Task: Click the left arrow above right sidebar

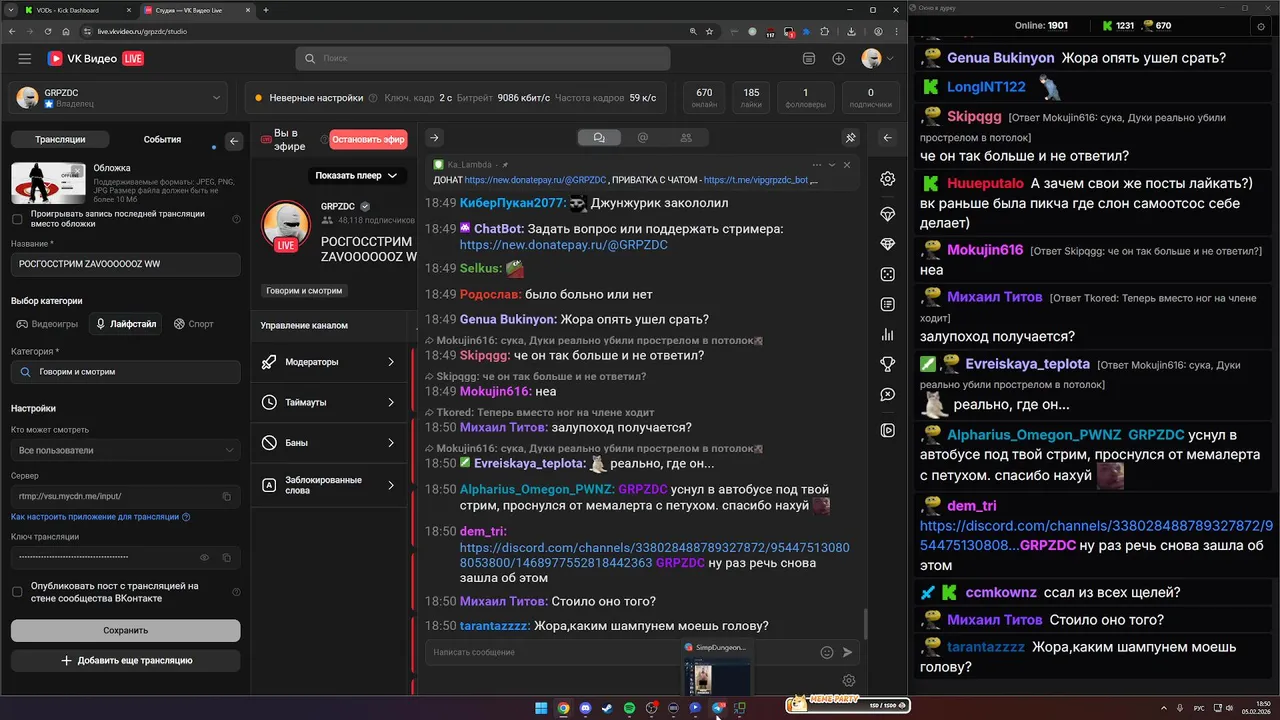Action: 887,138
